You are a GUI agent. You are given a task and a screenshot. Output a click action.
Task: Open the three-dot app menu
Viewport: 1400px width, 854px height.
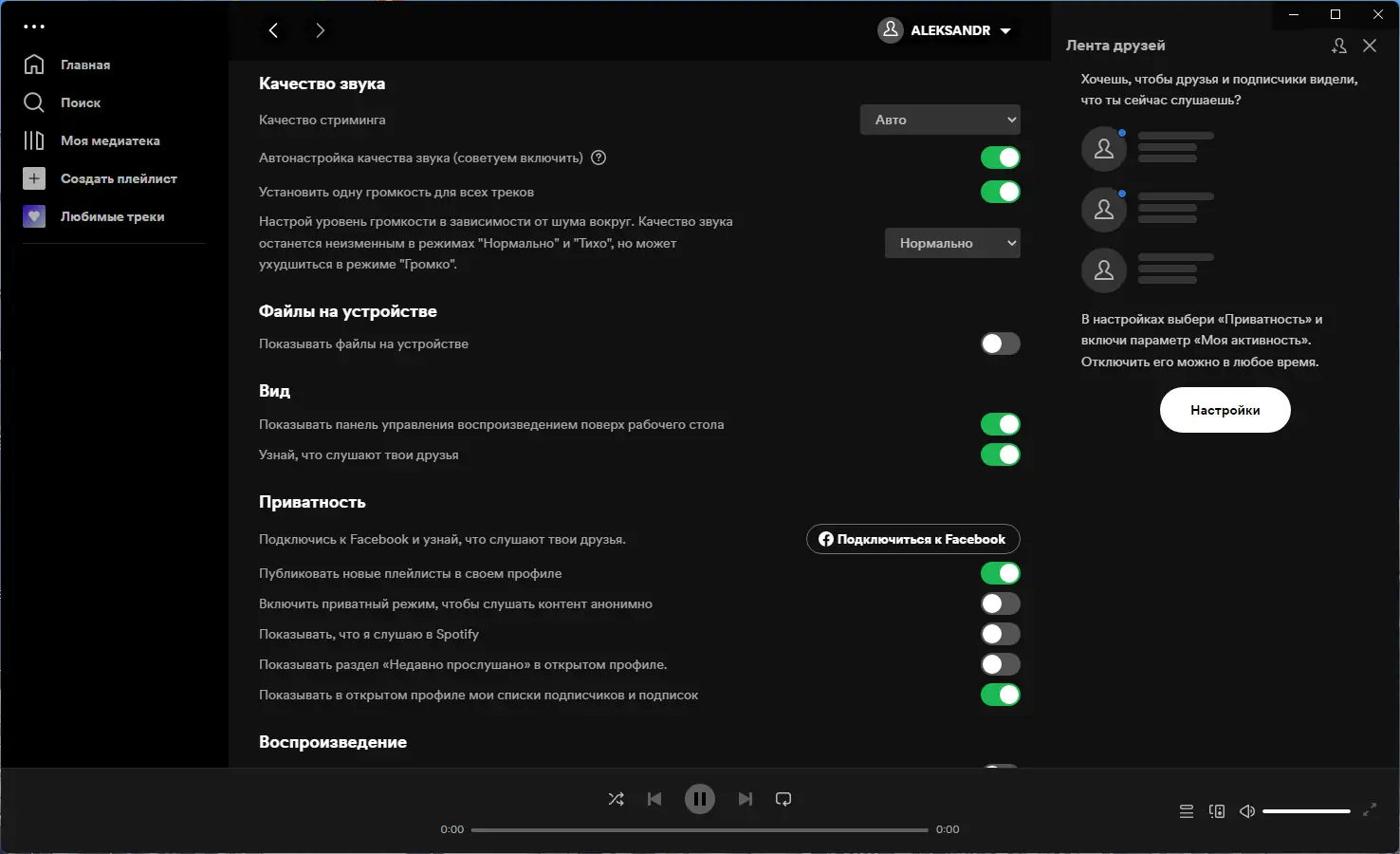click(34, 27)
